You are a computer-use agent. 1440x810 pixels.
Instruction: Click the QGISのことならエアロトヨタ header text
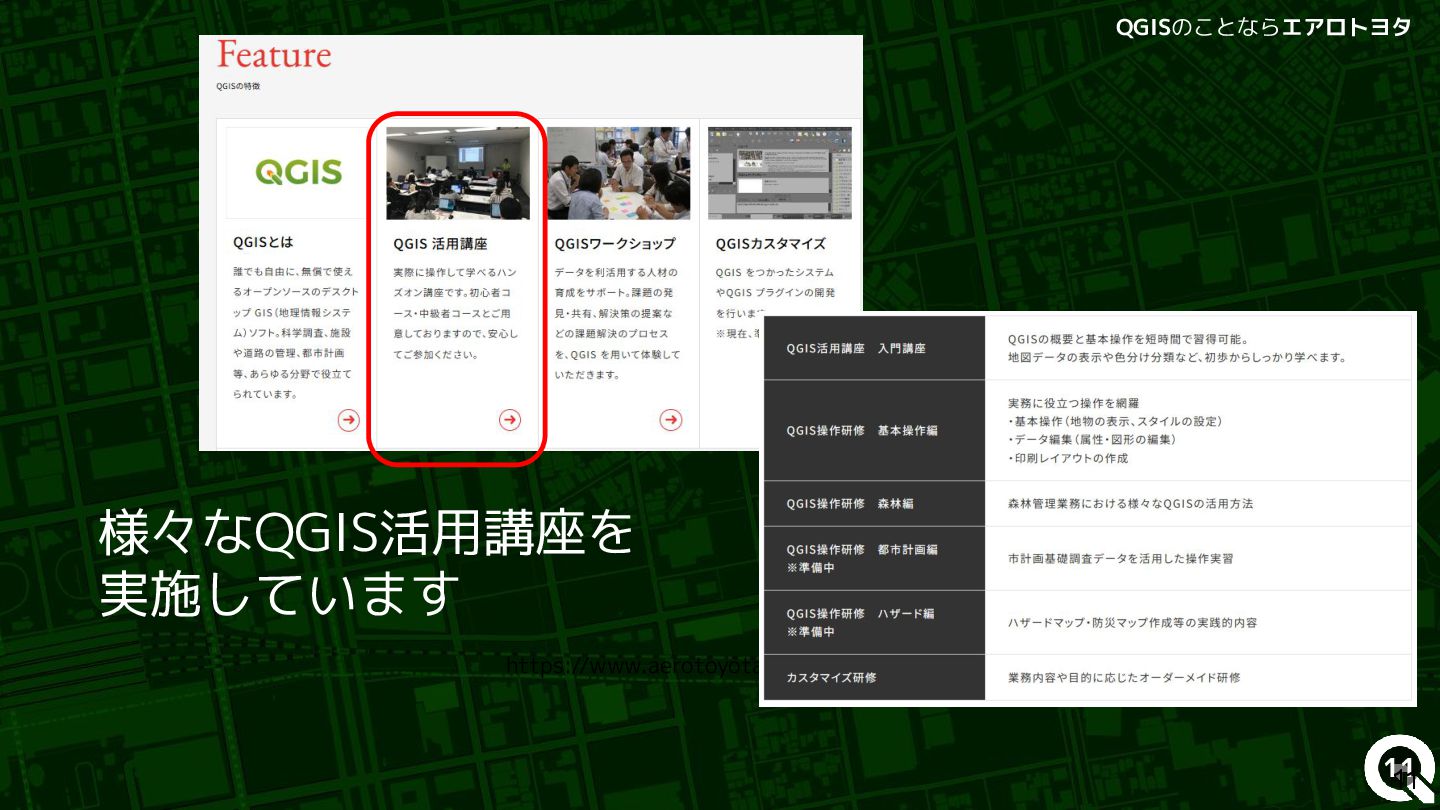pyautogui.click(x=1264, y=27)
